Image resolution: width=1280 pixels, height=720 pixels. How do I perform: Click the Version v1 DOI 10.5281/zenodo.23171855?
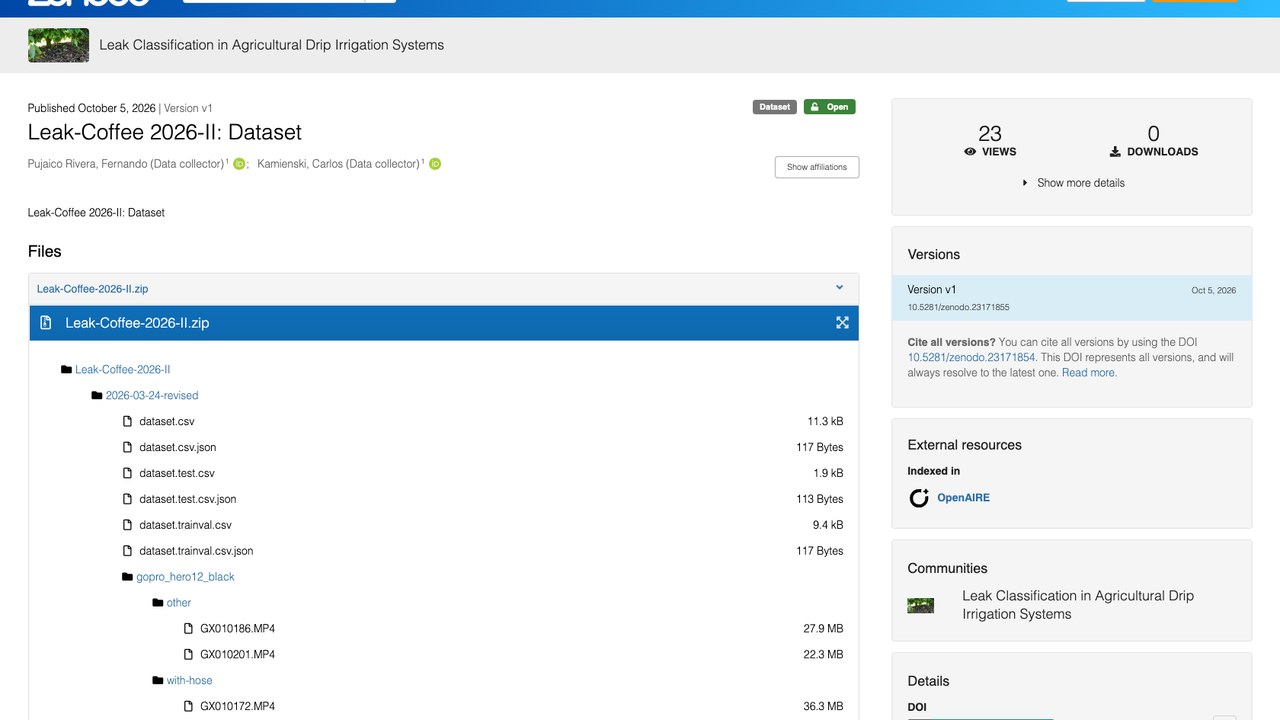coord(958,307)
